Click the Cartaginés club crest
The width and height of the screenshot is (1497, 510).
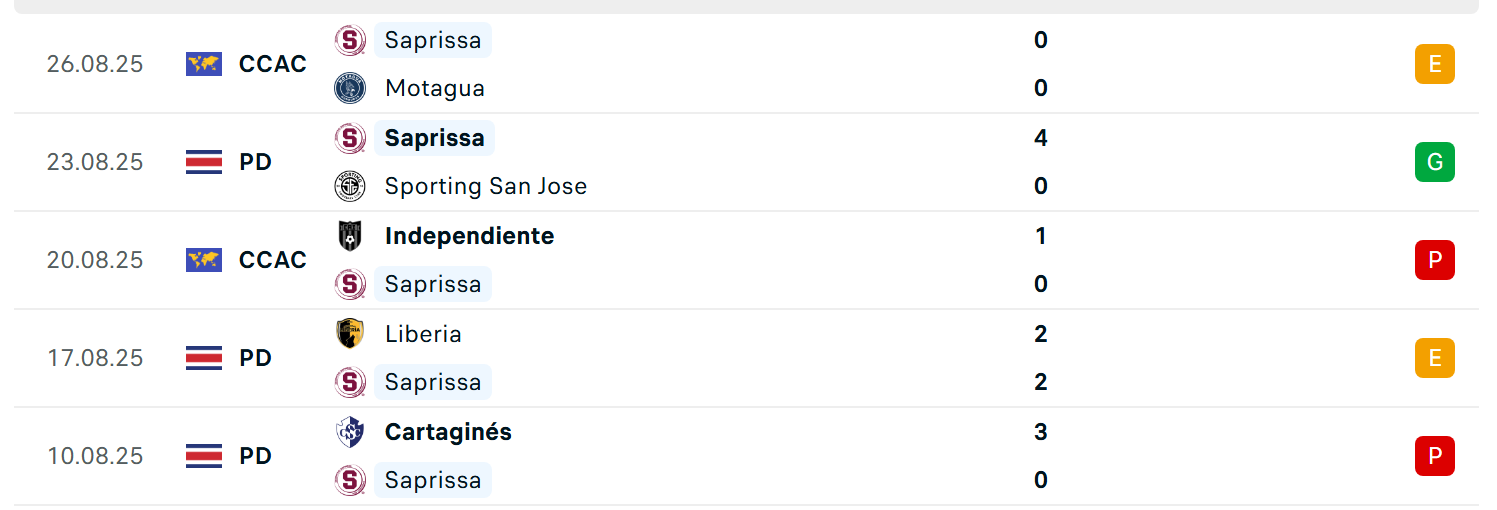pyautogui.click(x=350, y=432)
